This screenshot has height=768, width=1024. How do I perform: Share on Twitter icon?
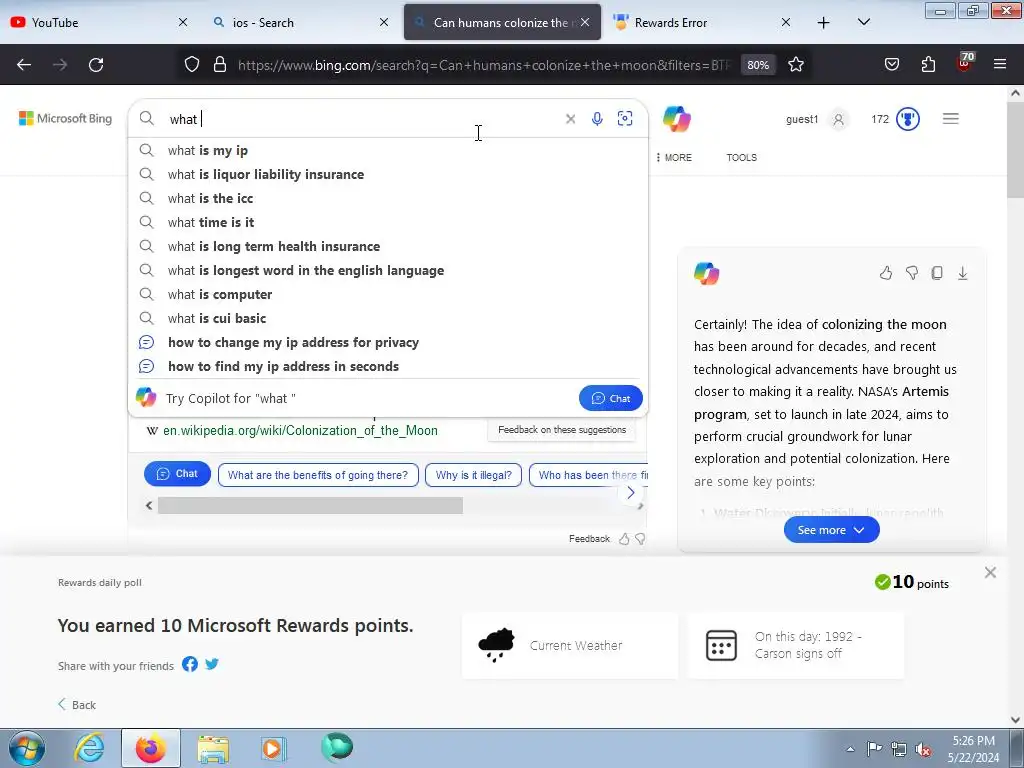(212, 664)
